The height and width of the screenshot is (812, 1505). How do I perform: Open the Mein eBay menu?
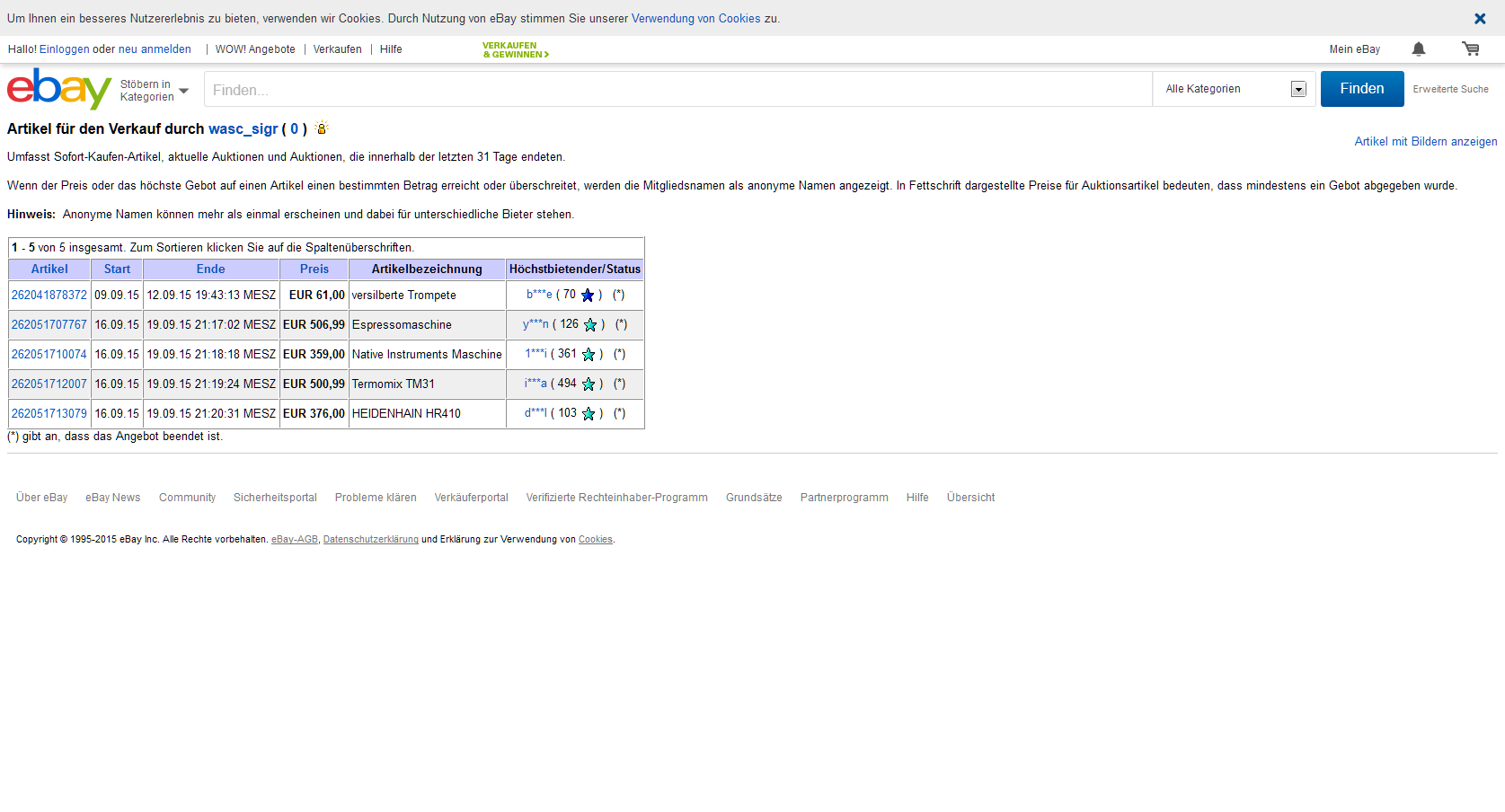pyautogui.click(x=1354, y=49)
